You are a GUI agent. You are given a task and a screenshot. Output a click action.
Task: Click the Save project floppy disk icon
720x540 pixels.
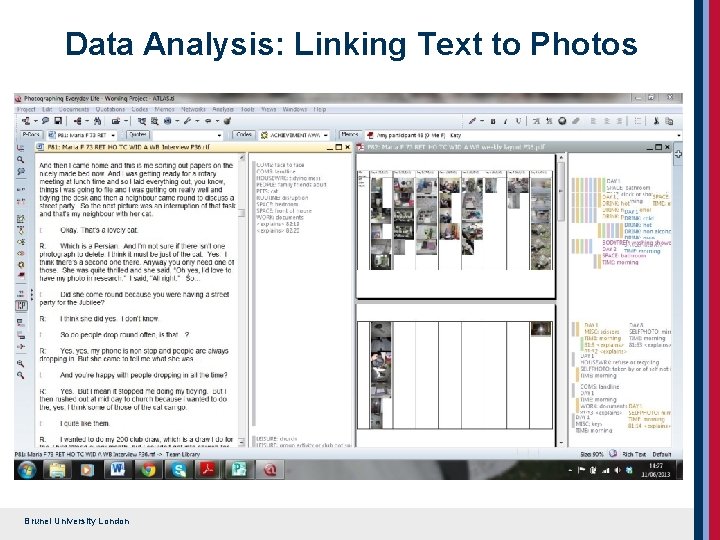point(58,121)
